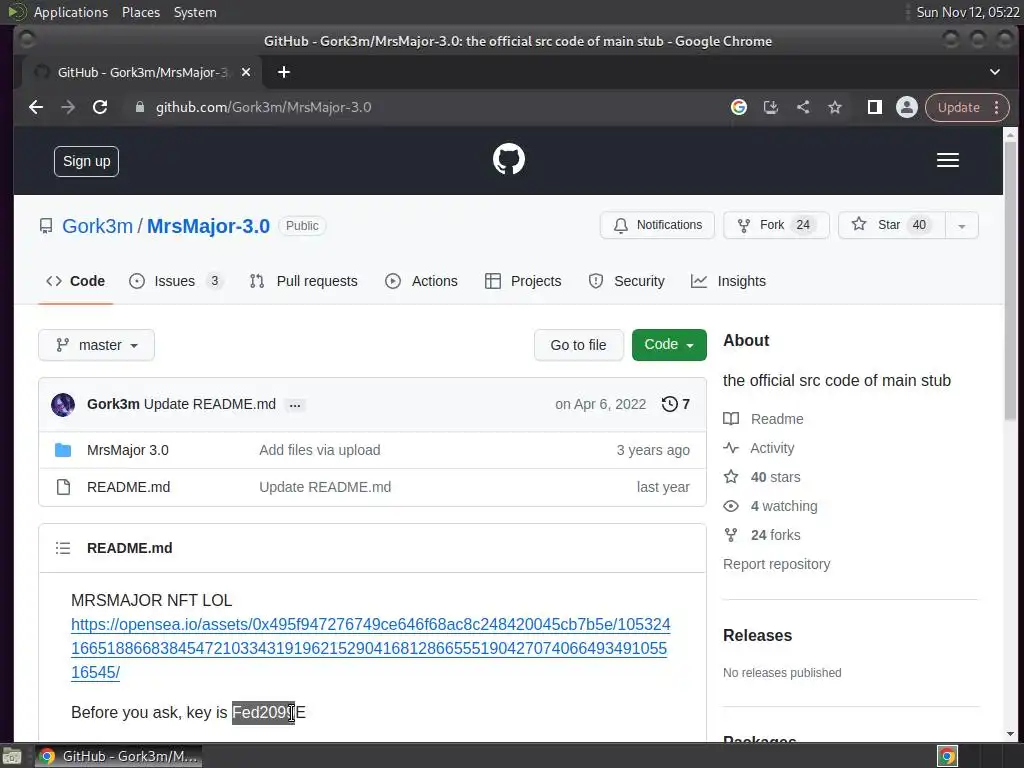Bookmark this page with the star icon
The height and width of the screenshot is (768, 1024).
[835, 107]
